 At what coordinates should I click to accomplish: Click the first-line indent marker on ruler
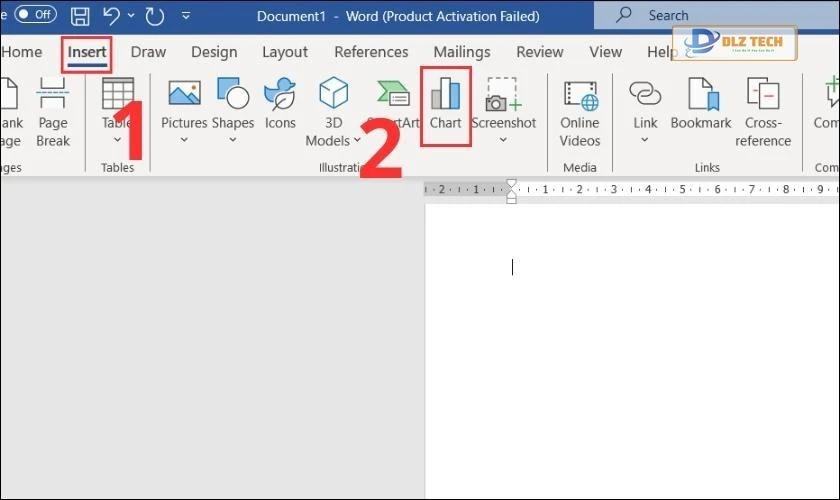pyautogui.click(x=512, y=184)
